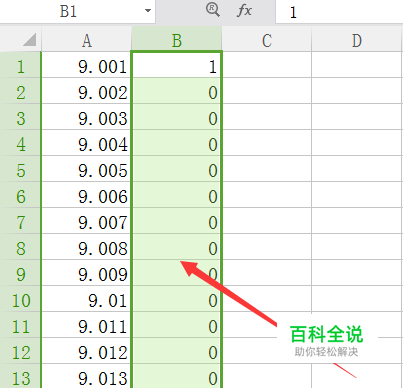Select row 12 header
Viewport: 403px width, 388px height.
click(20, 351)
